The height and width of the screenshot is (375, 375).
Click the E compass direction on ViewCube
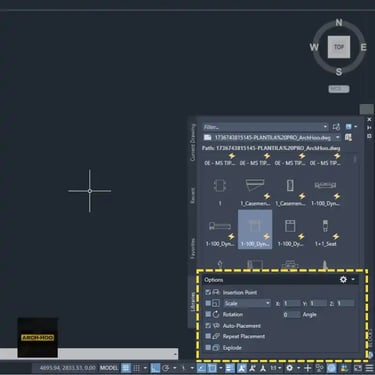pyautogui.click(x=363, y=47)
